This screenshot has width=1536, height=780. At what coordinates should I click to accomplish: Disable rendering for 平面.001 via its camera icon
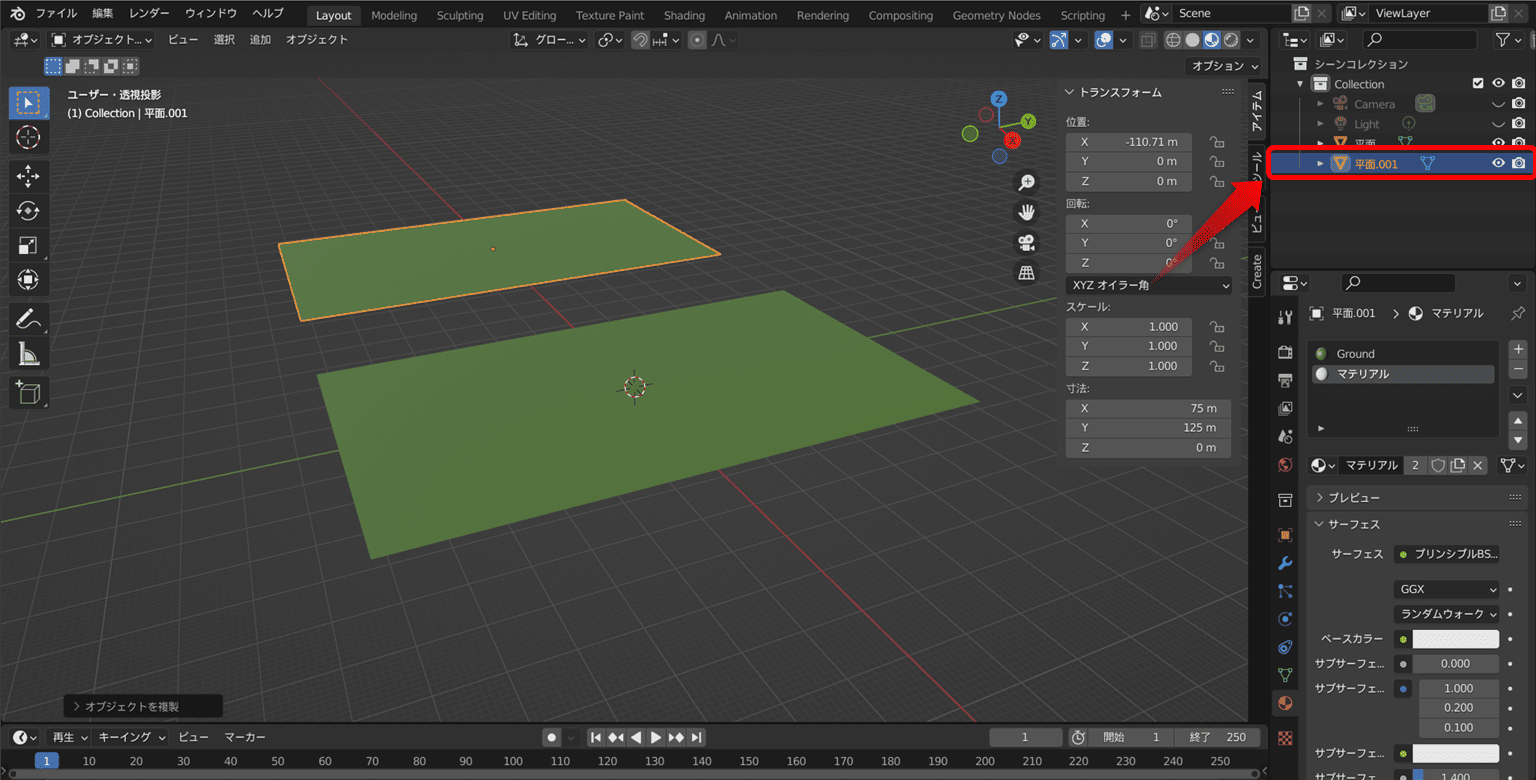1518,163
